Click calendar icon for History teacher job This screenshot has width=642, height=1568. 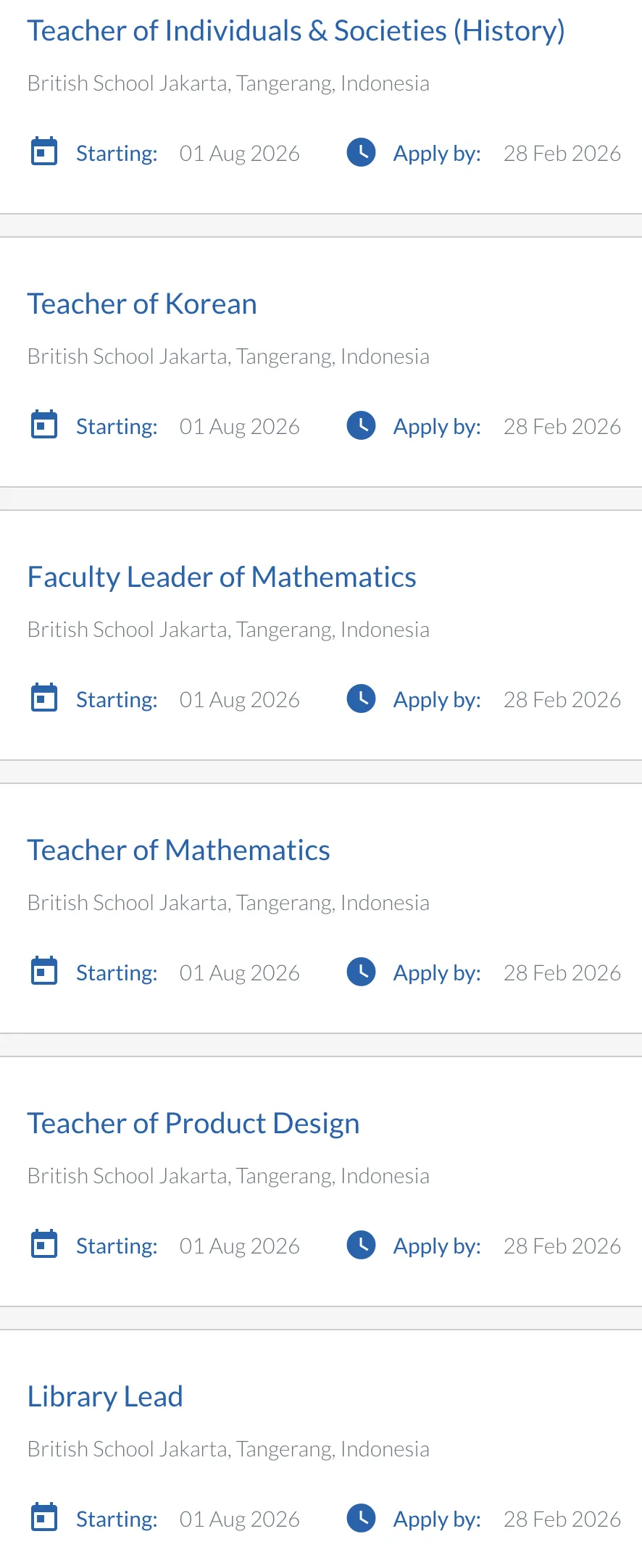pyautogui.click(x=44, y=152)
